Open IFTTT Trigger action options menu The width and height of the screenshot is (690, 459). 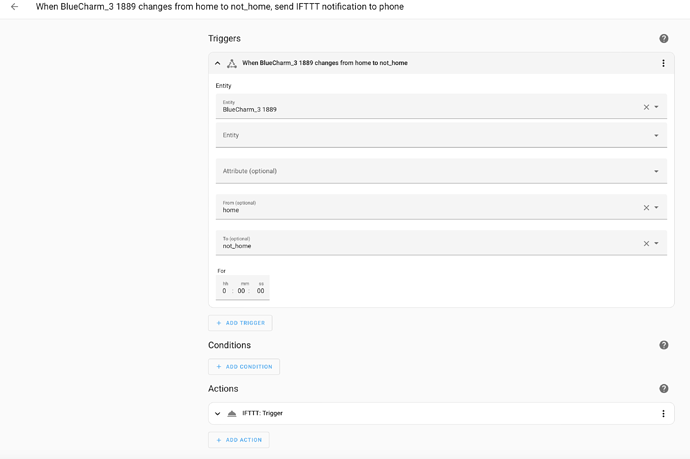tap(663, 414)
